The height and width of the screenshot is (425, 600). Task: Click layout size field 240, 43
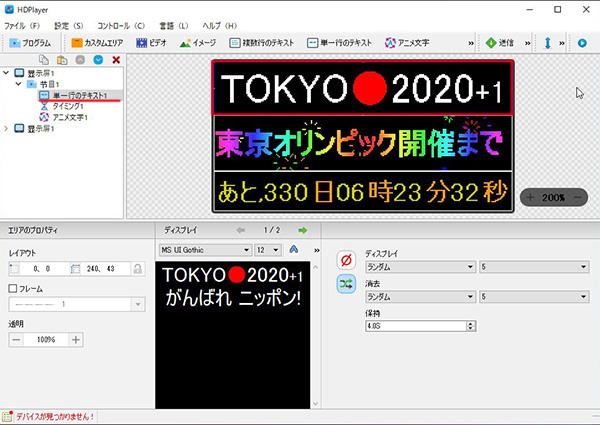pyautogui.click(x=101, y=269)
